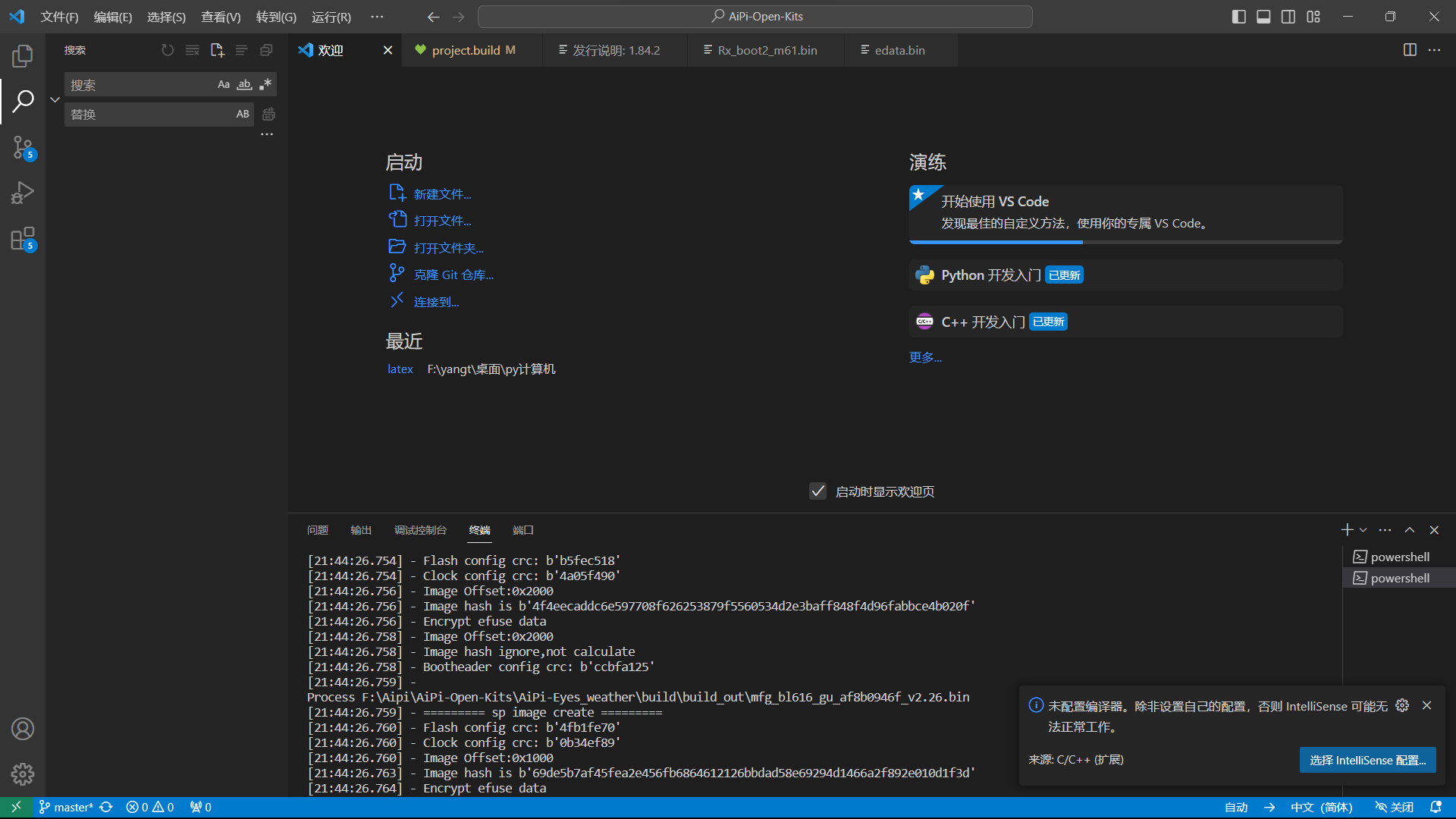This screenshot has height=819, width=1456.
Task: Open hidden menu bar items ellipsis
Action: [377, 17]
